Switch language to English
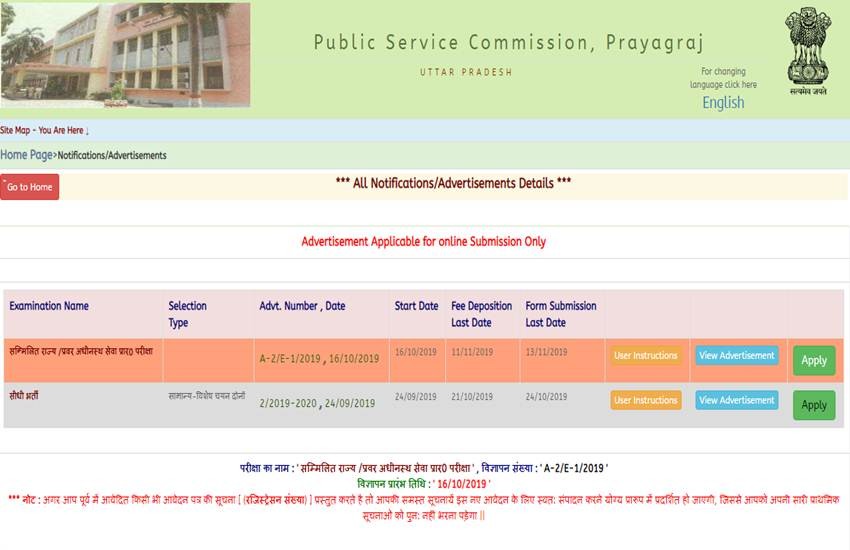Image resolution: width=850 pixels, height=550 pixels. pos(722,102)
